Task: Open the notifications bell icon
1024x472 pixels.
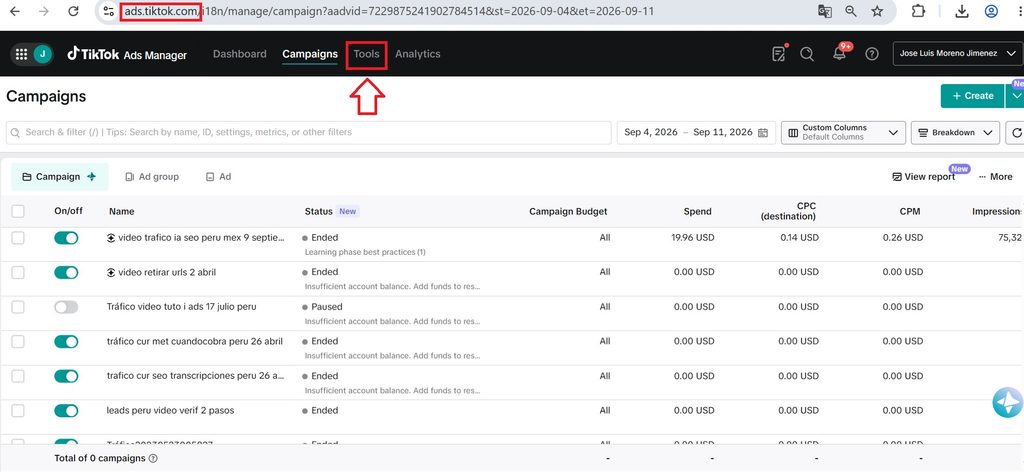Action: click(840, 54)
